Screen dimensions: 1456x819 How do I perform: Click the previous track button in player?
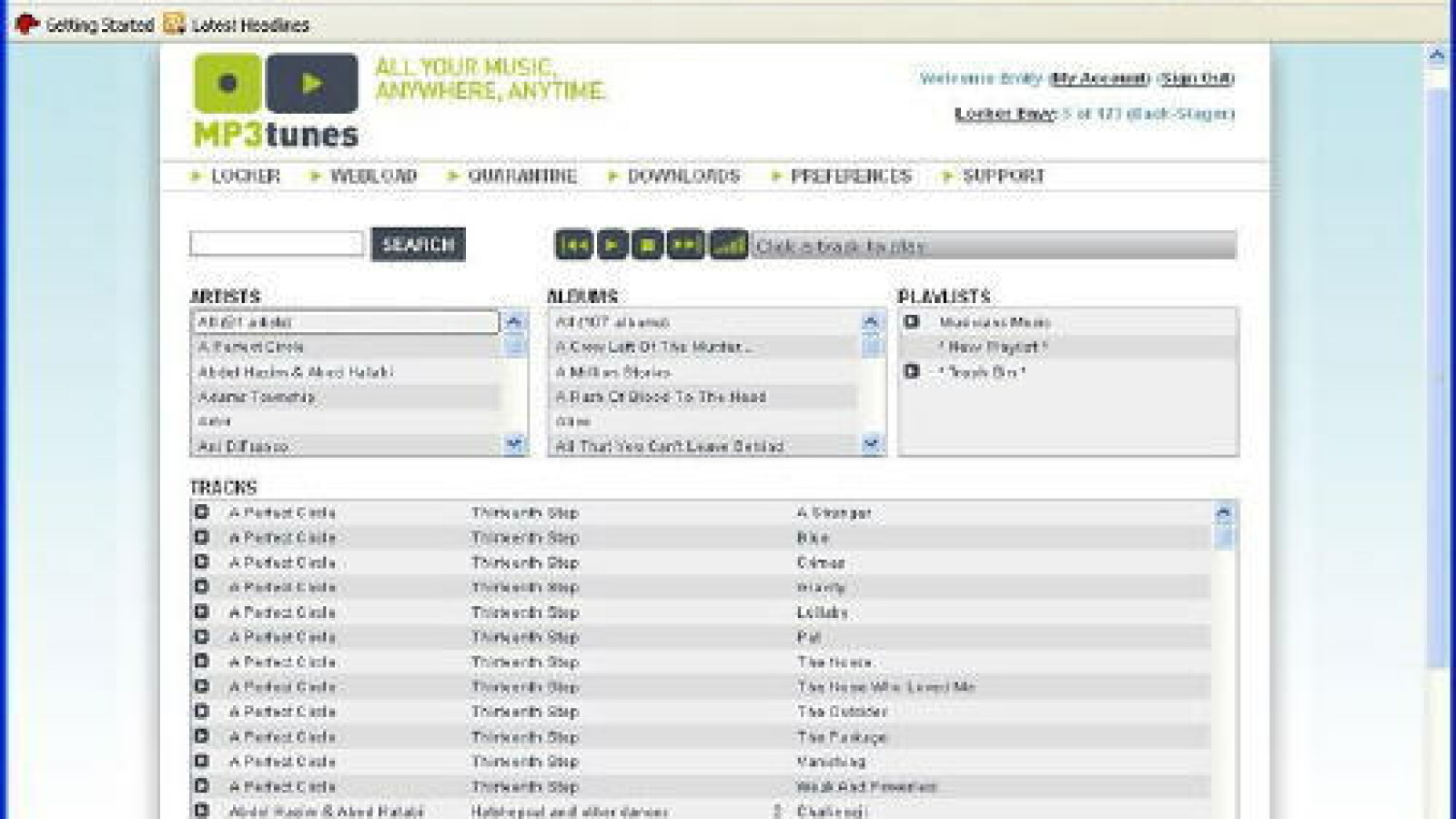573,245
